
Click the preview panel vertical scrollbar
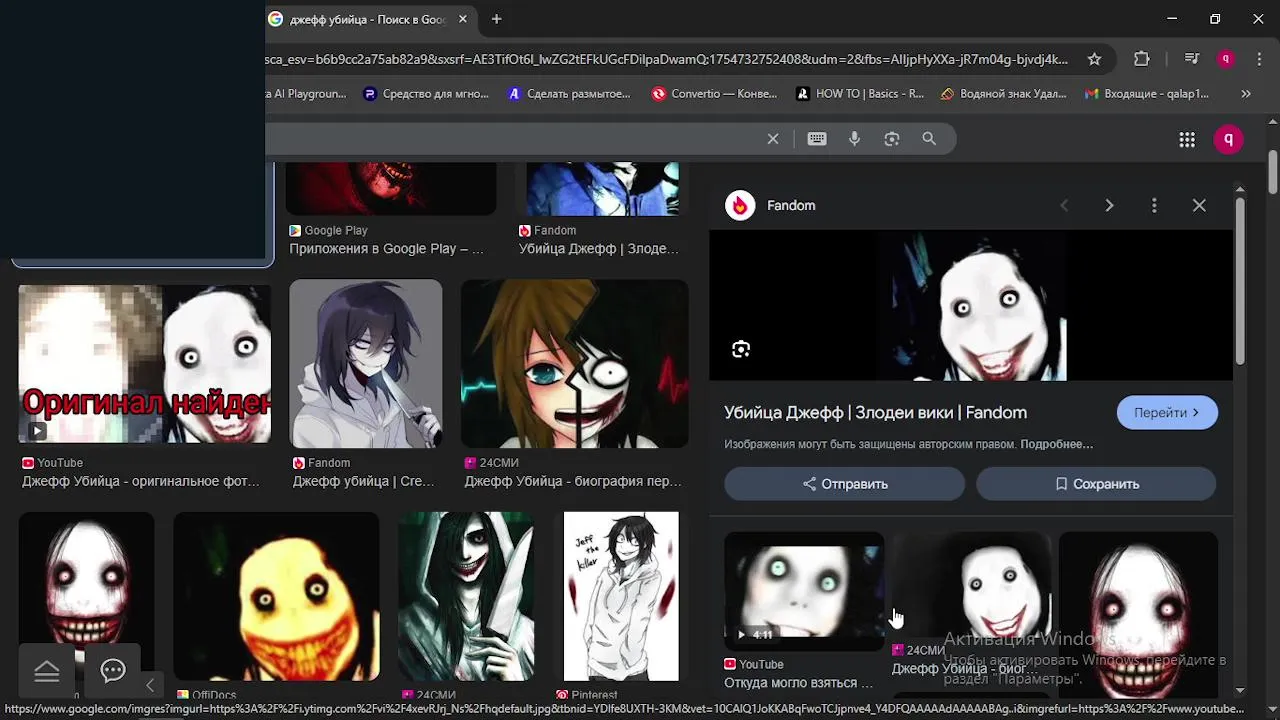pyautogui.click(x=1240, y=280)
